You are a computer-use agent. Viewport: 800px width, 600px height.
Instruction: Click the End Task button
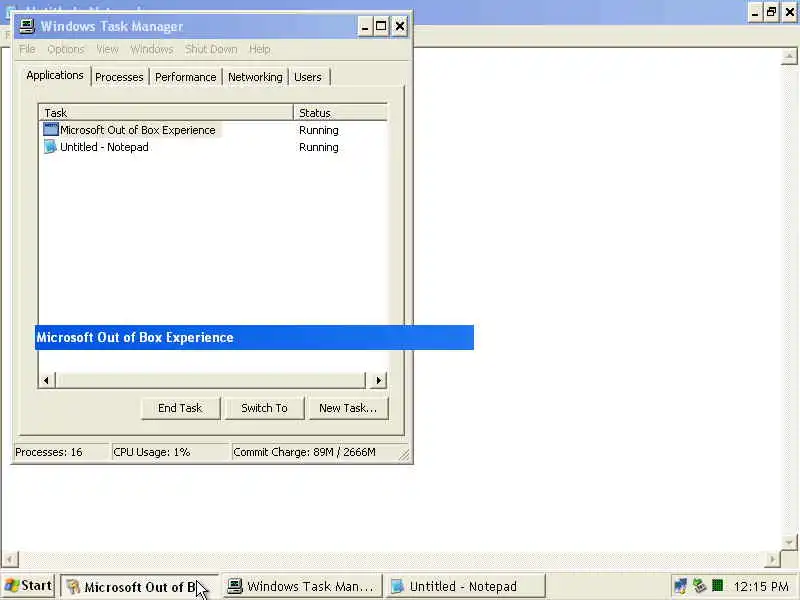coord(180,408)
